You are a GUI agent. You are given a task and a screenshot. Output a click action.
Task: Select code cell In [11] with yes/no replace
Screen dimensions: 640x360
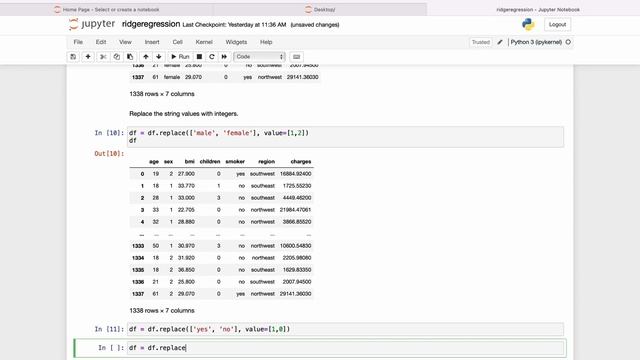coord(345,329)
